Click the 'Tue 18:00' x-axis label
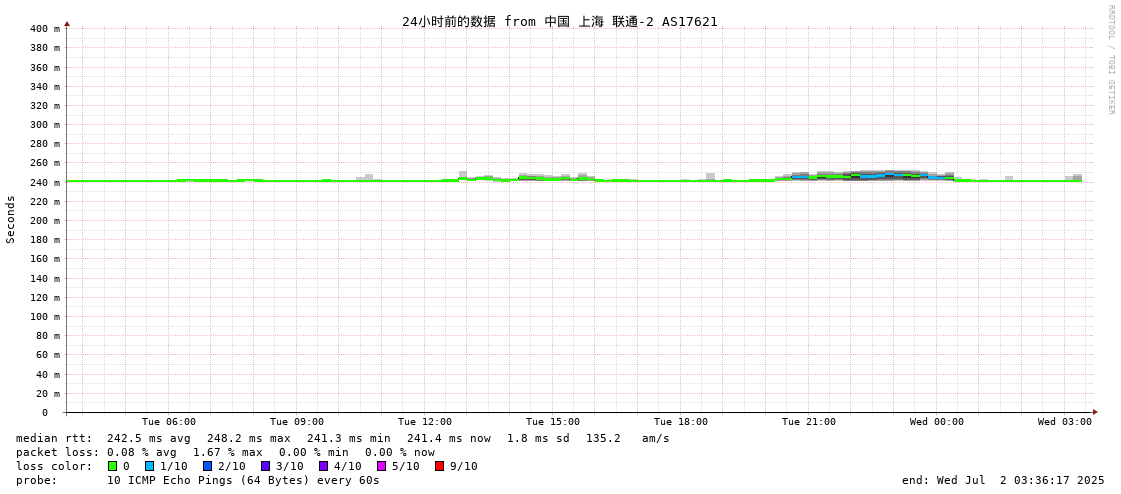1121x494 pixels. 681,422
